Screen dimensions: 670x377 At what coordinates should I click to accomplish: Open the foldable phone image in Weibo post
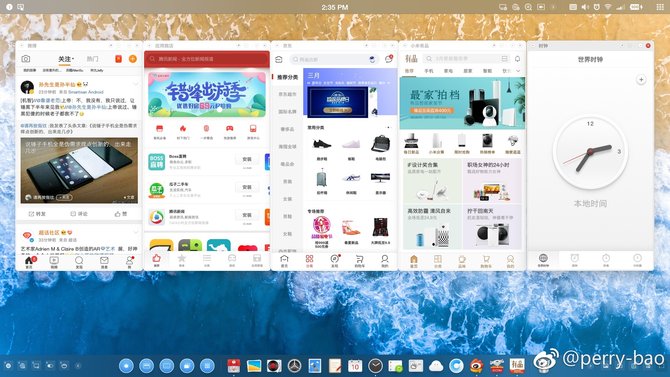pos(79,170)
